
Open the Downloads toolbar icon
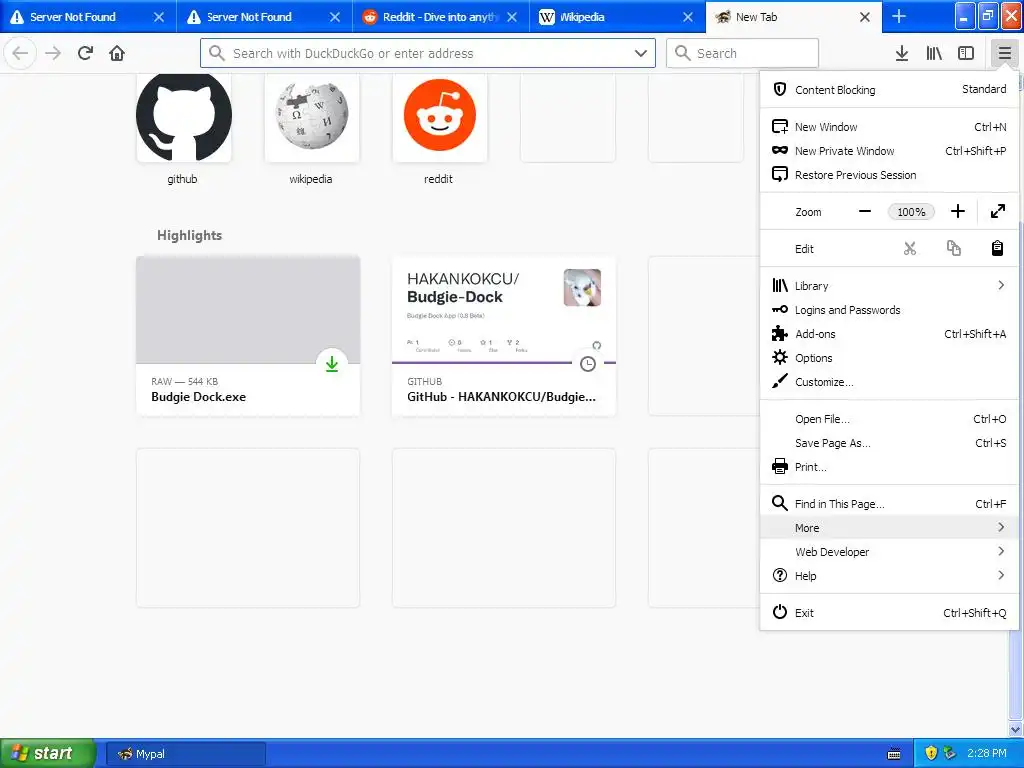coord(901,53)
